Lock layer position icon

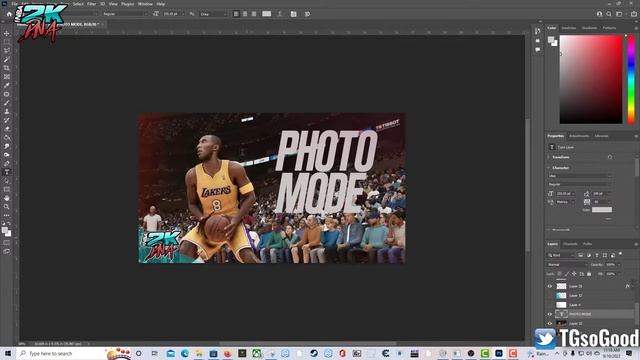(x=574, y=274)
